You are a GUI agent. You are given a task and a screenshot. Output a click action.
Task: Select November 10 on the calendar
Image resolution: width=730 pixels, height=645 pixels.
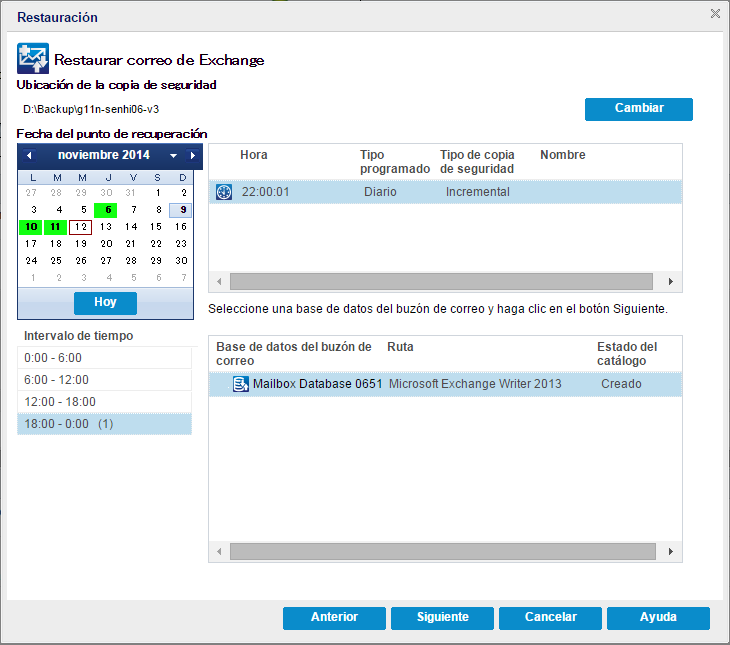pos(31,227)
